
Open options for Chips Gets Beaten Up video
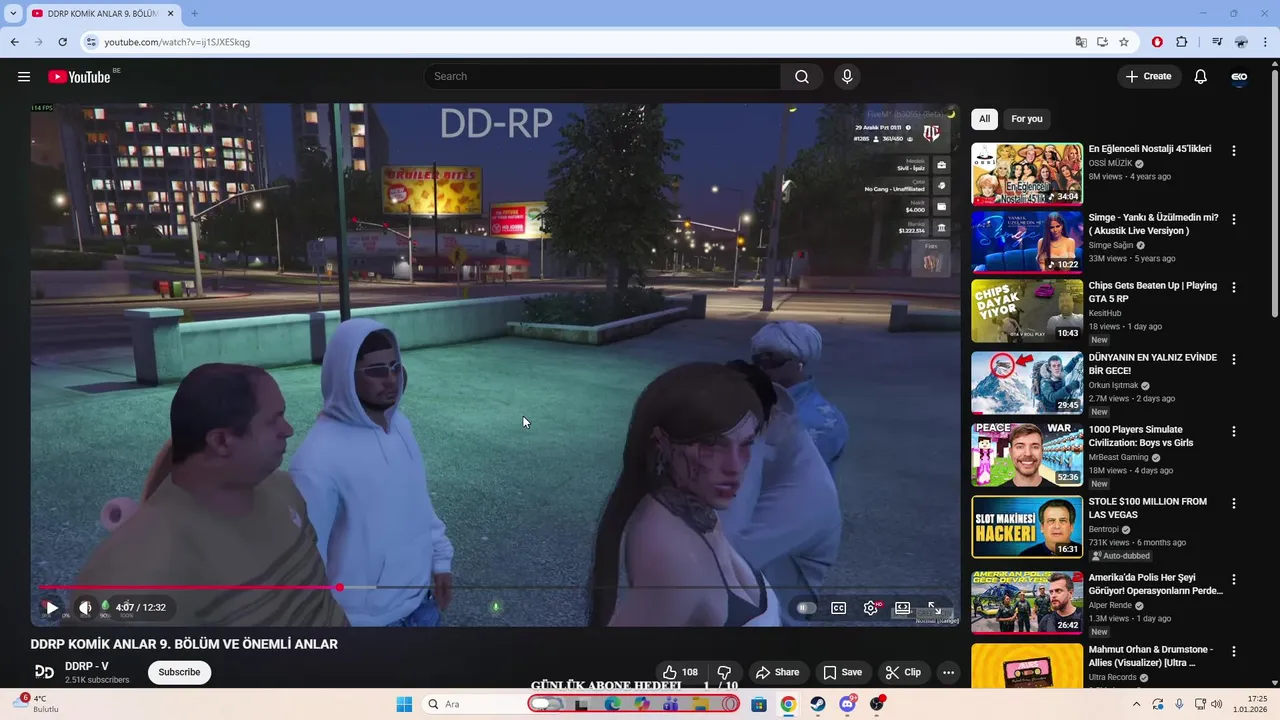click(1234, 287)
